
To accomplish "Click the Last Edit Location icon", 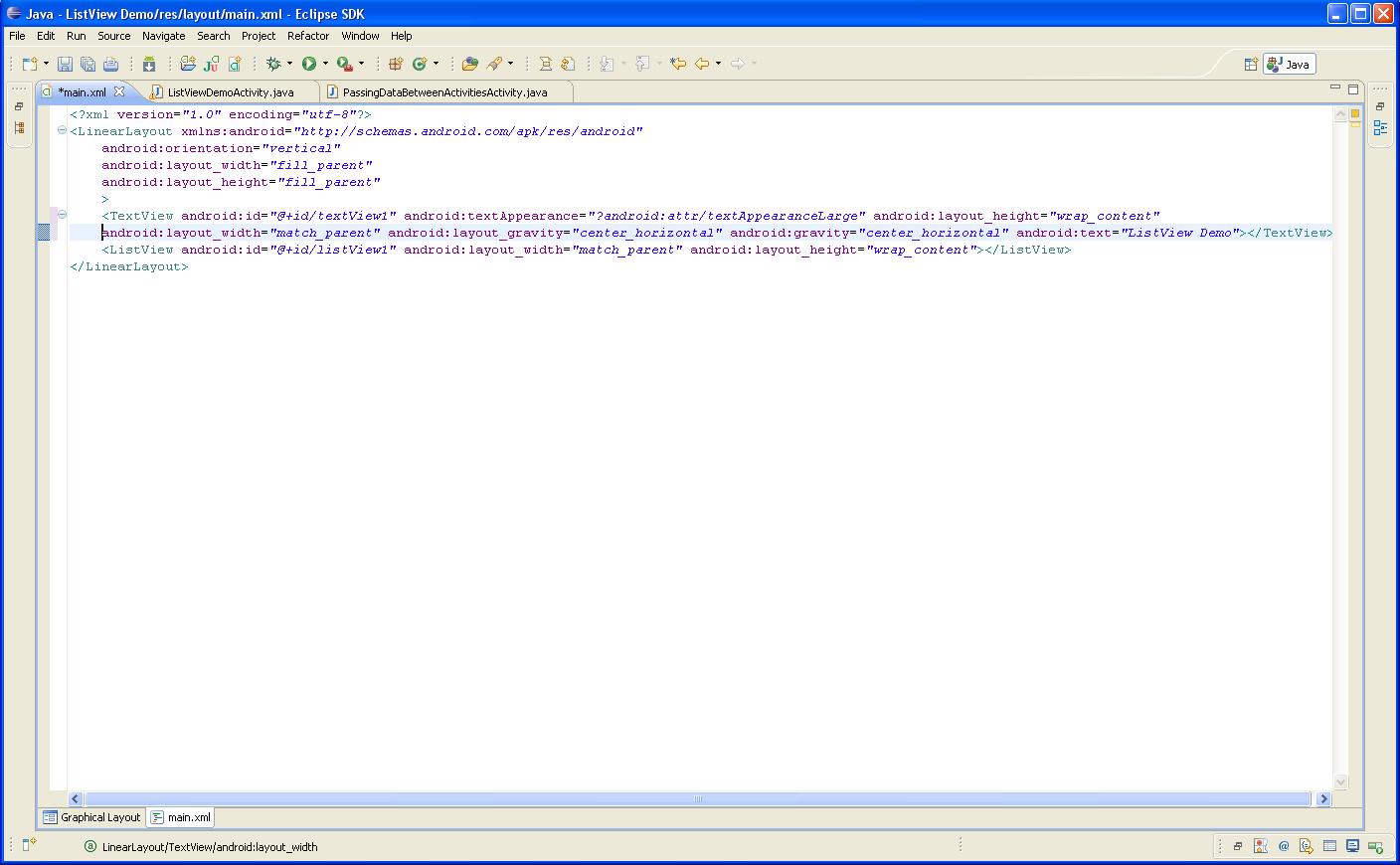I will [x=678, y=64].
